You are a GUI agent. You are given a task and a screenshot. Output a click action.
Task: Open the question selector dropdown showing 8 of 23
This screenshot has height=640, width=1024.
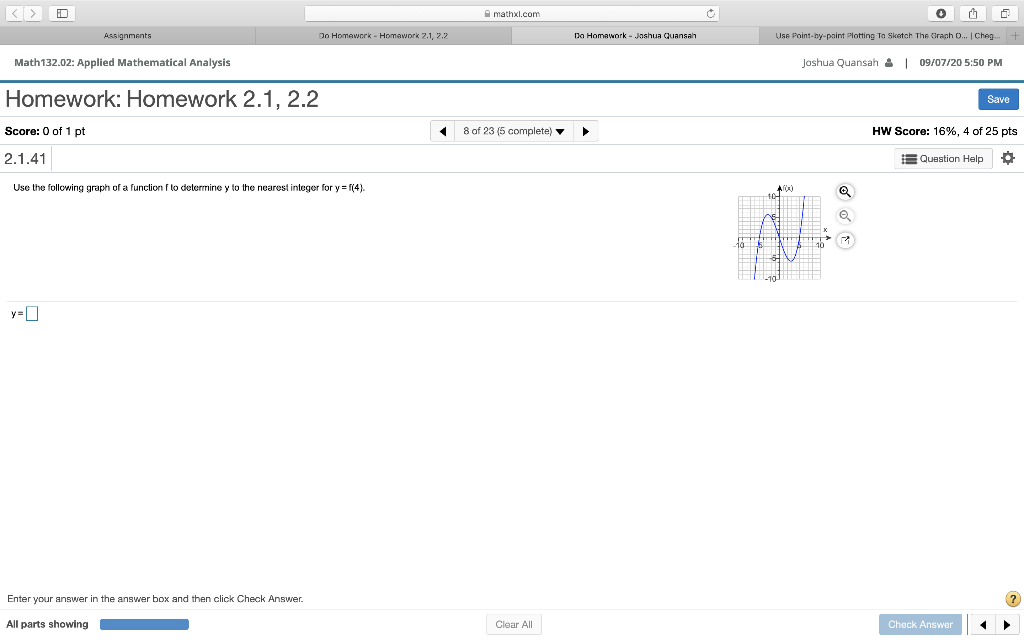click(513, 130)
